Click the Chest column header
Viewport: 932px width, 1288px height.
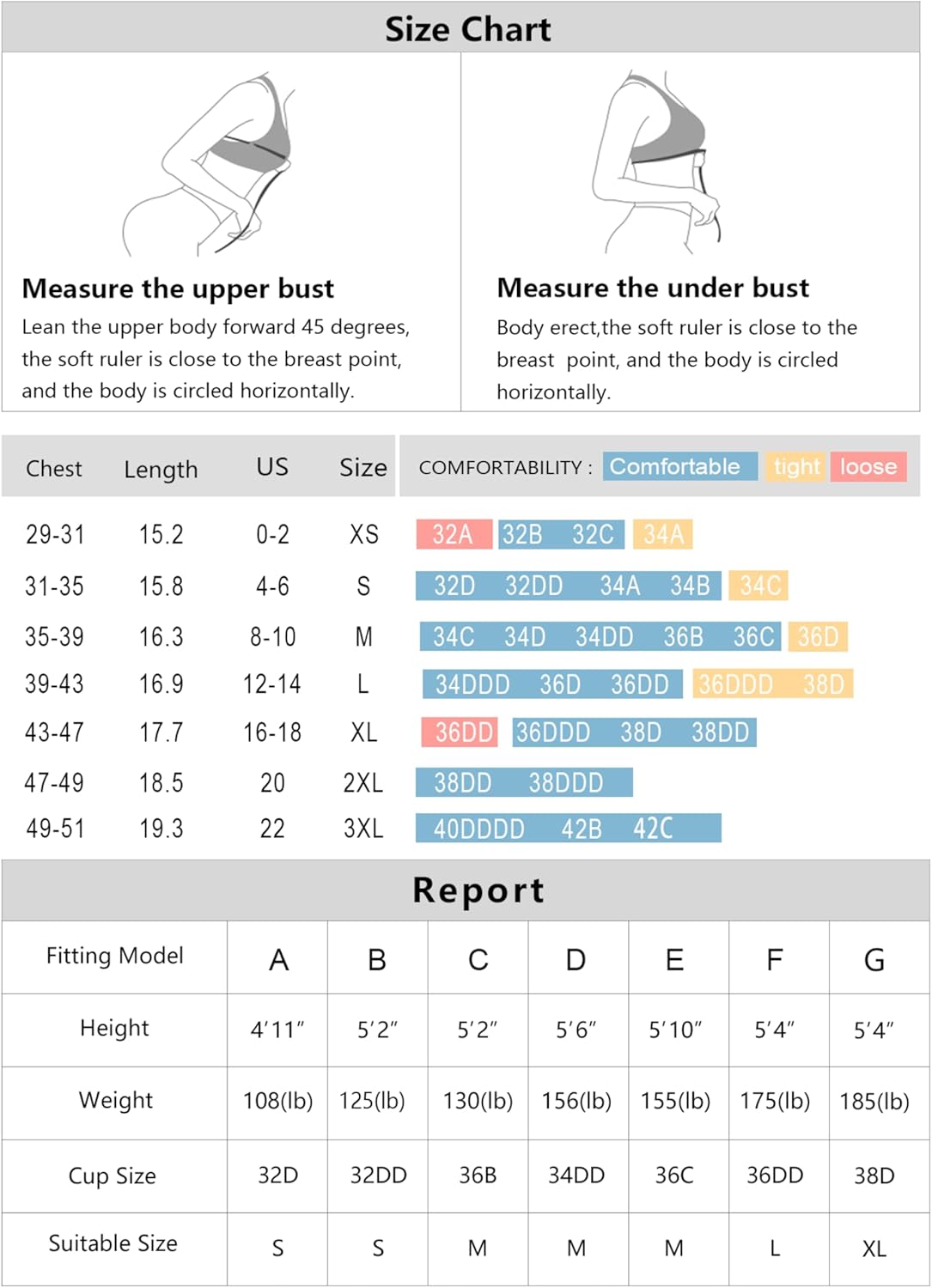[x=54, y=469]
